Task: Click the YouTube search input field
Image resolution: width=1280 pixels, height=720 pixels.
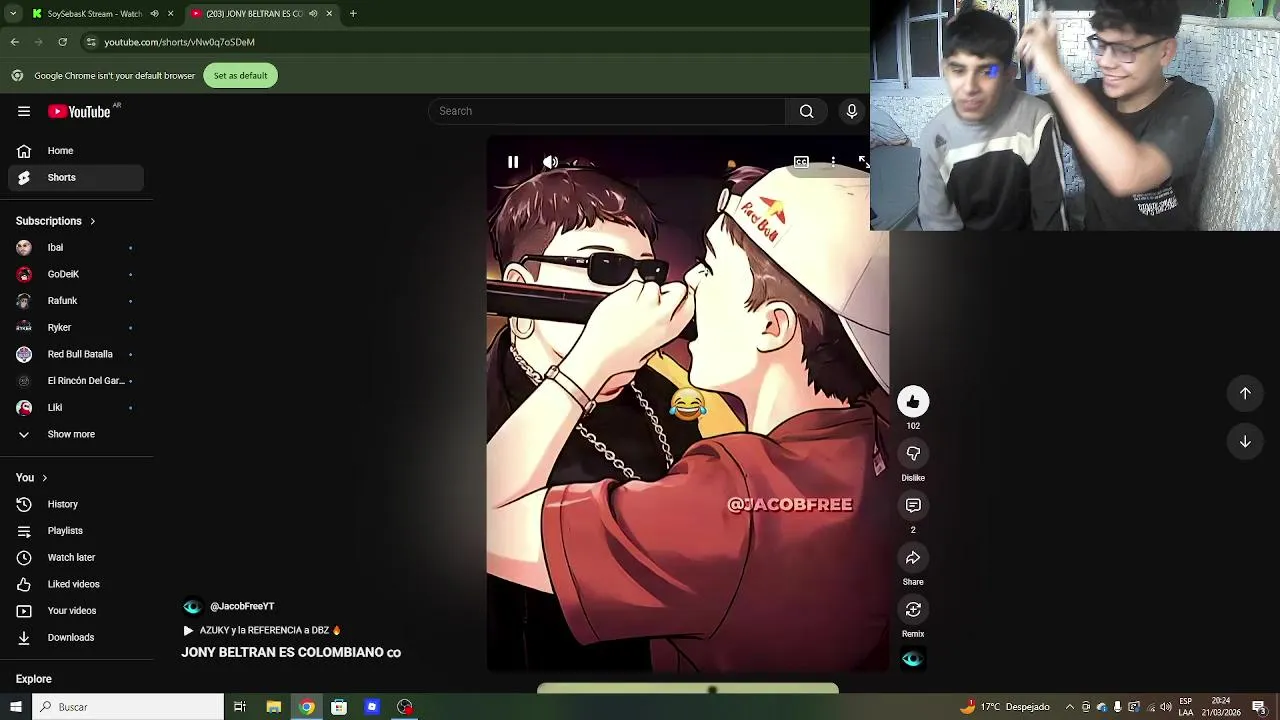Action: pyautogui.click(x=607, y=111)
